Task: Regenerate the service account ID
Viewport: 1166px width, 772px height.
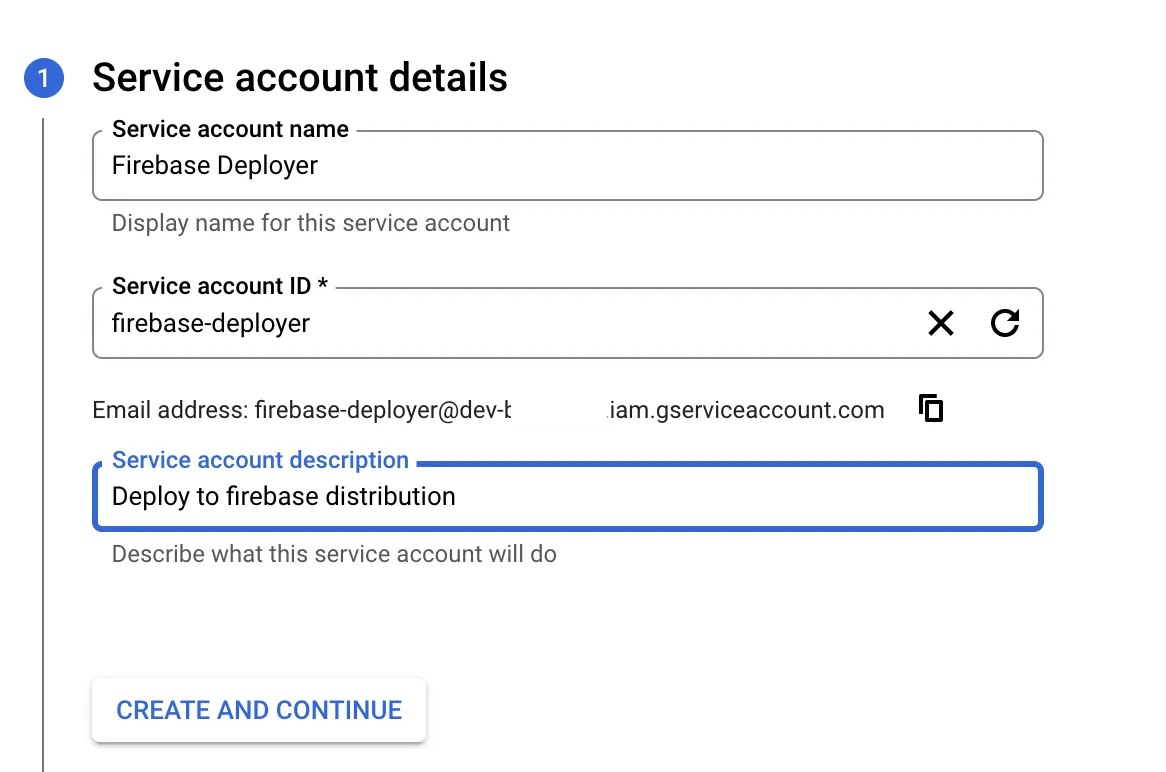Action: [1005, 323]
